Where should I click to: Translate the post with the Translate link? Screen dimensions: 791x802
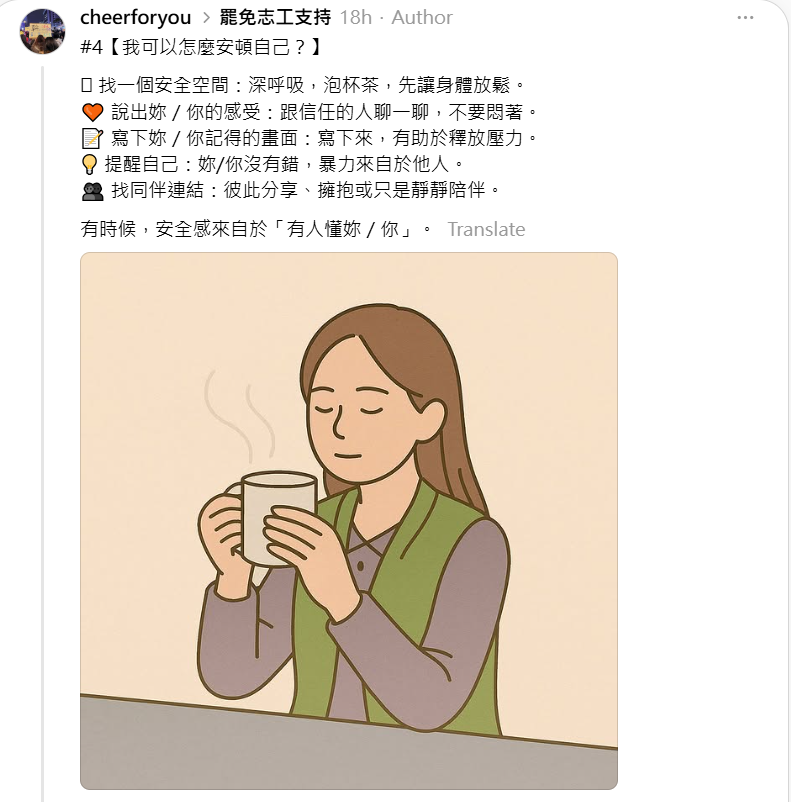tap(486, 229)
